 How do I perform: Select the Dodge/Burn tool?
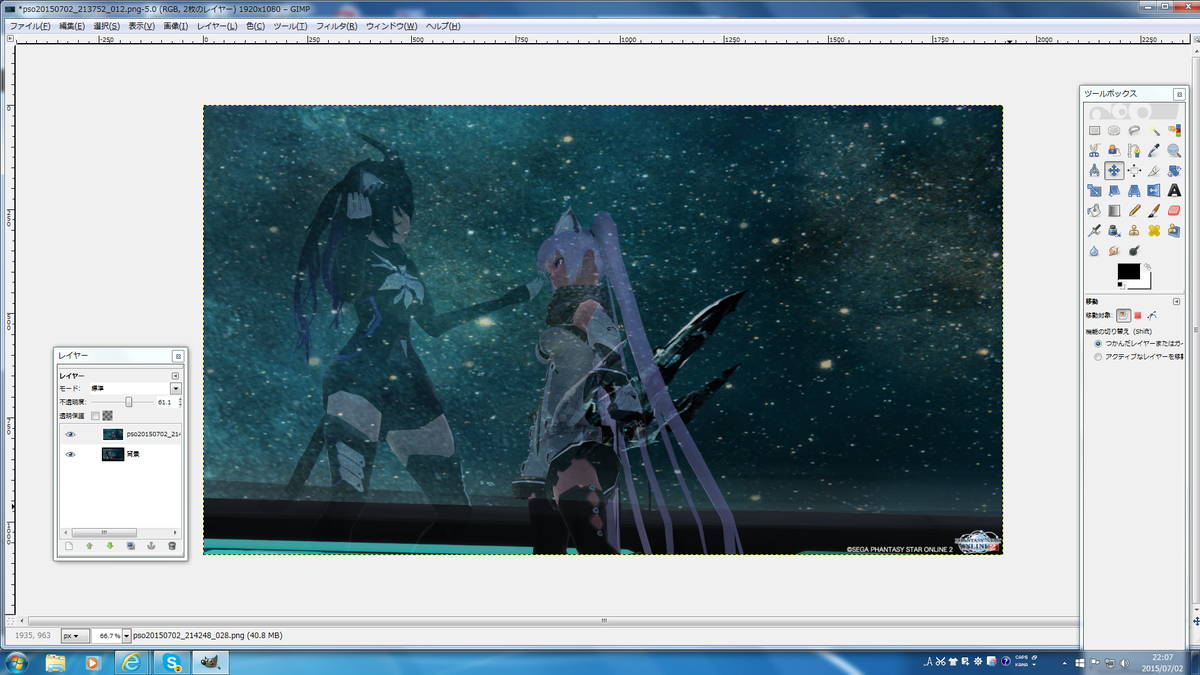1134,251
